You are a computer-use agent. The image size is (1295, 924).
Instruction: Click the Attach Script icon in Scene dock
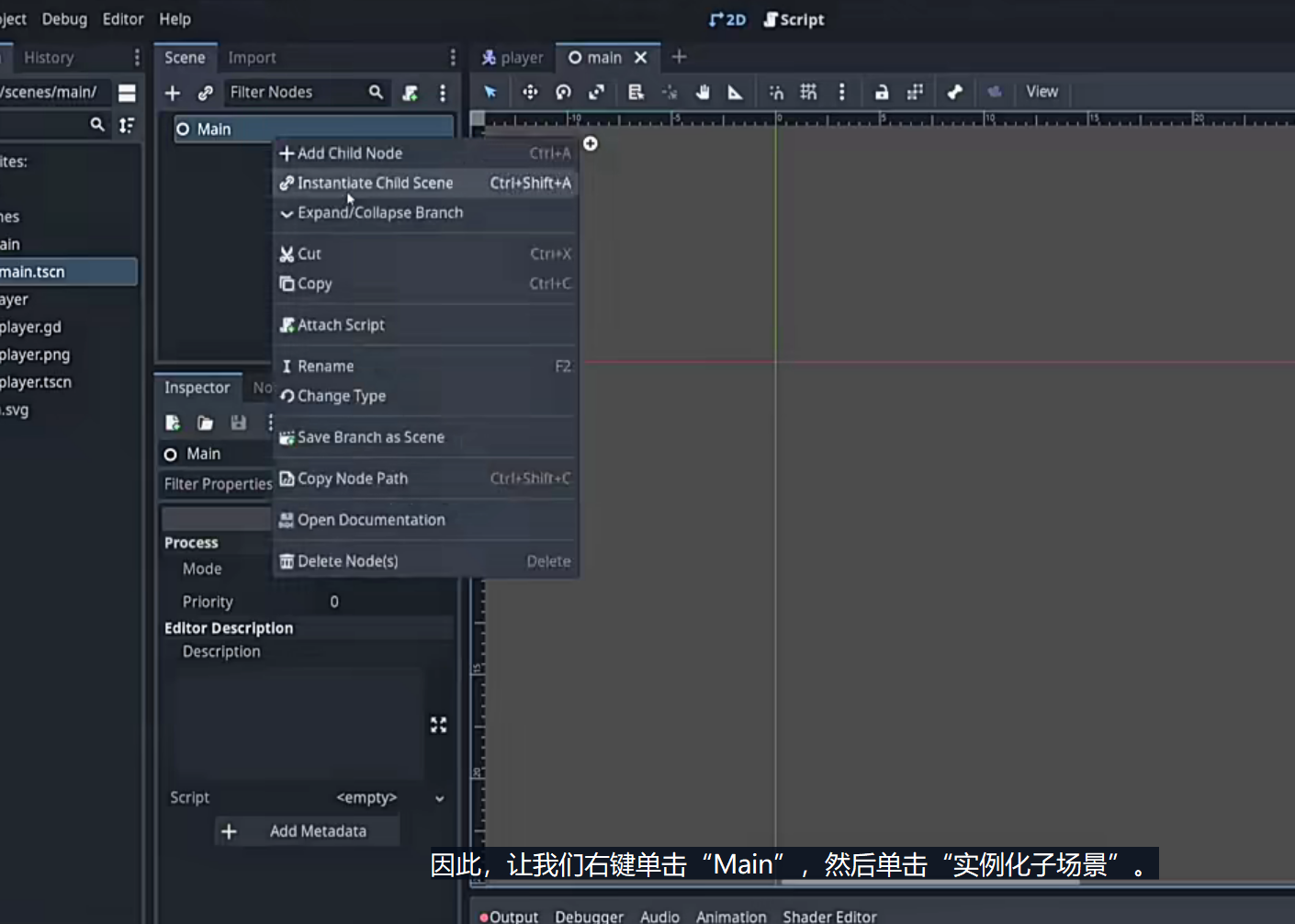tap(411, 93)
